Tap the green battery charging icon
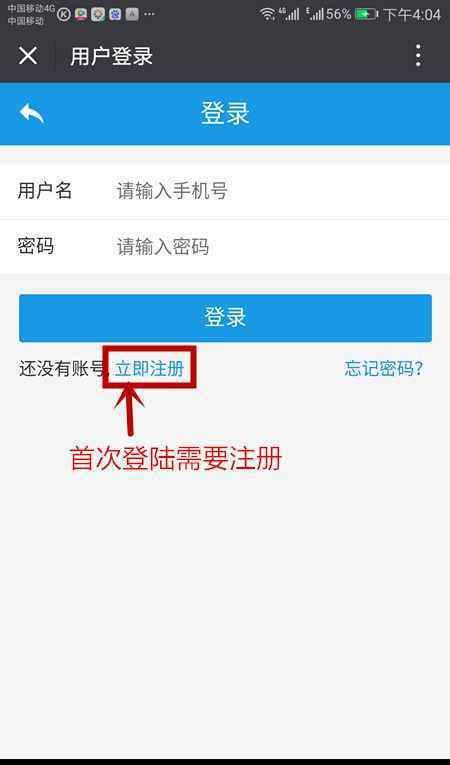The width and height of the screenshot is (450, 765). 367,14
